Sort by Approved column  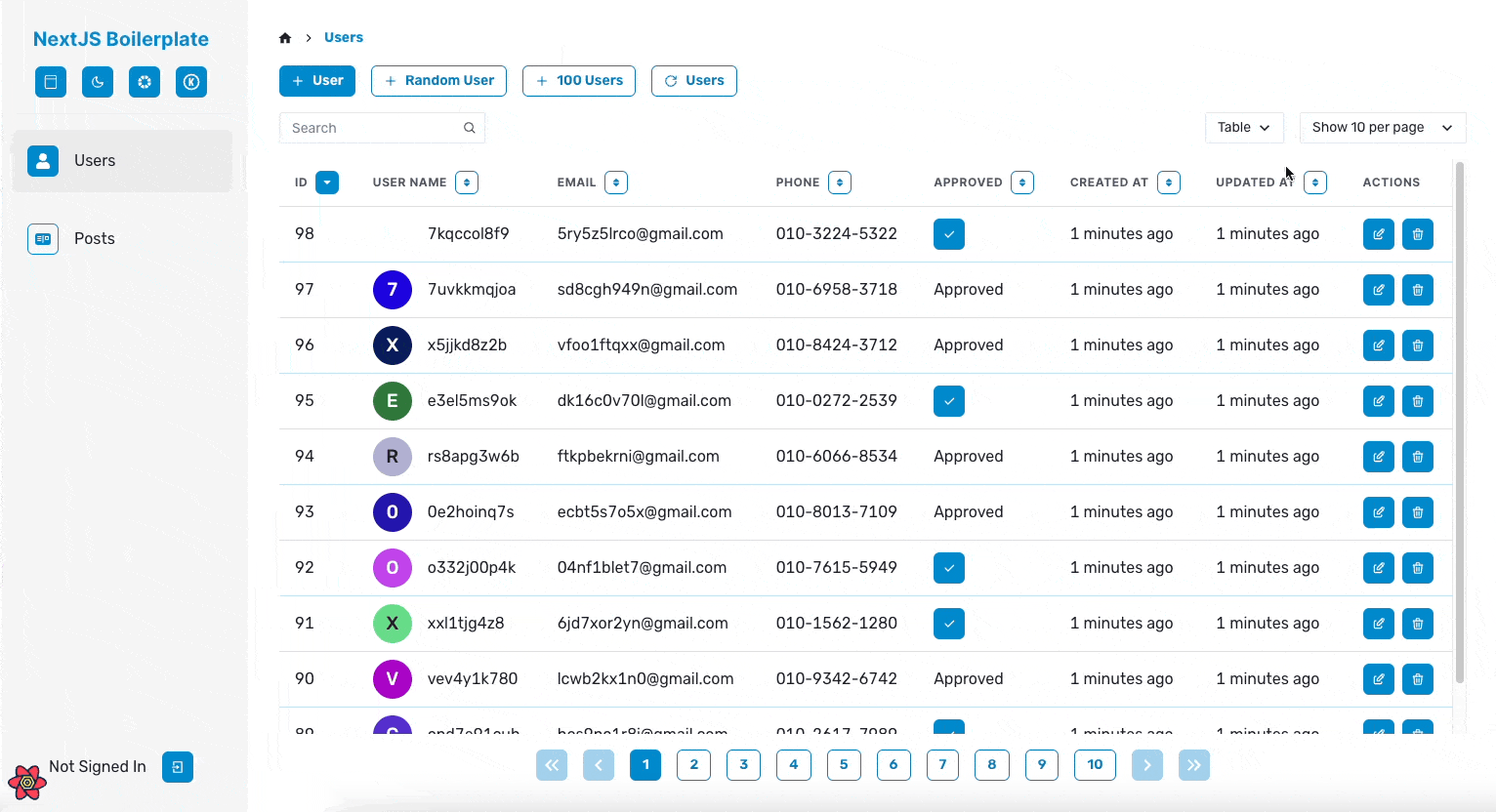1022,183
